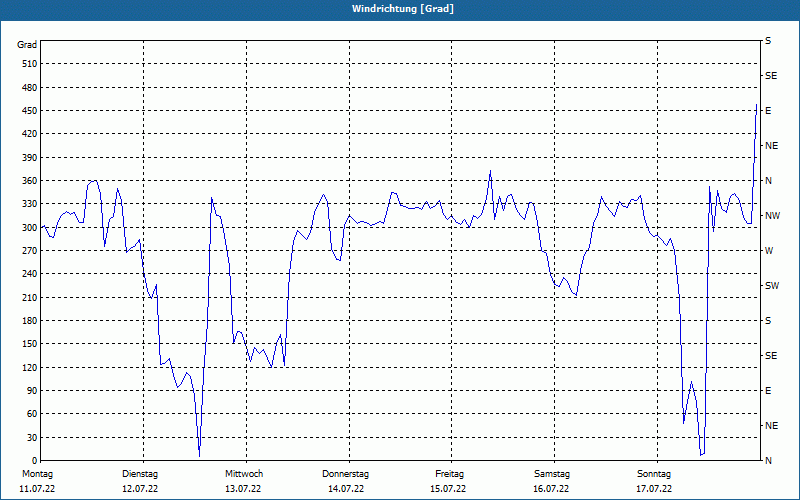Screen dimensions: 800x500
Task: Select the 420 axis value
Action: 30,134
